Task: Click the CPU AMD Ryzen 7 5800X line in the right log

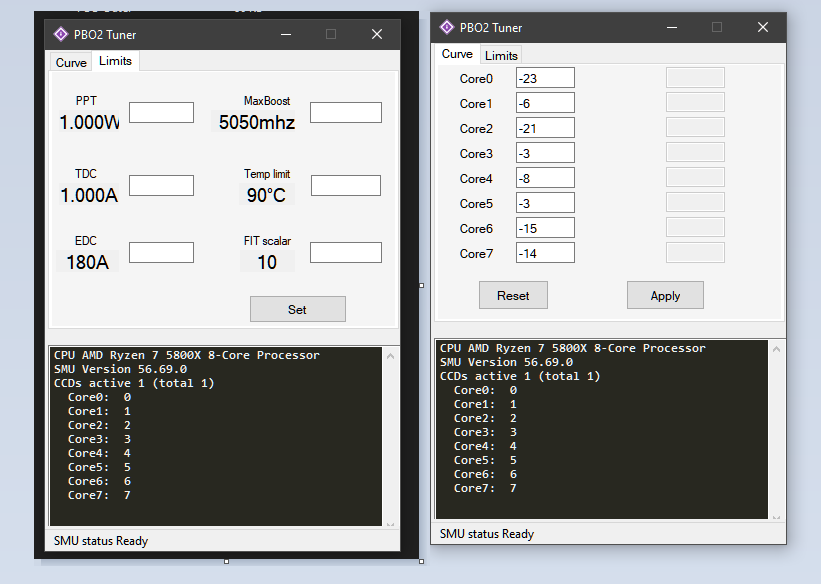Action: point(572,348)
